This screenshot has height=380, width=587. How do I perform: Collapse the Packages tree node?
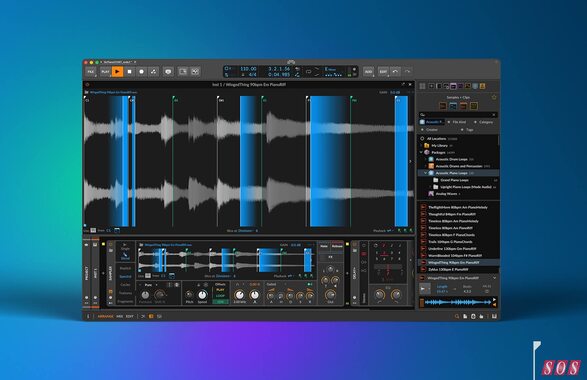click(422, 152)
